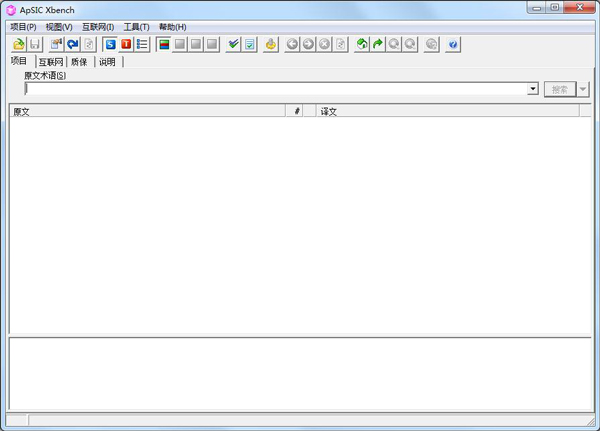Image resolution: width=600 pixels, height=431 pixels.
Task: Click the grayed stop circle icon
Action: coord(324,44)
